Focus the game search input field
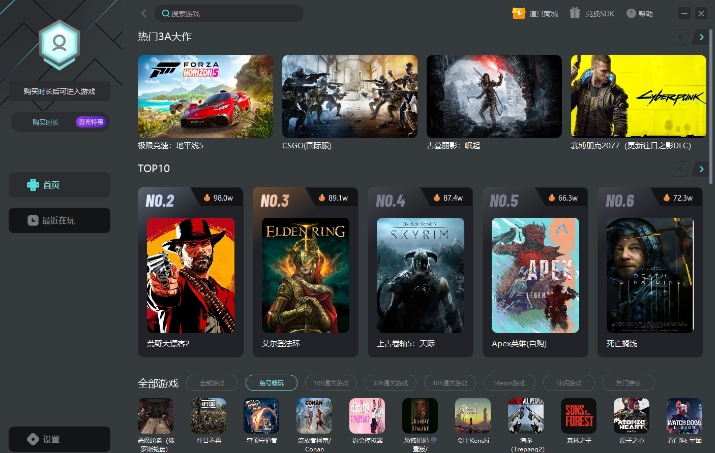The height and width of the screenshot is (453, 715). pos(229,14)
